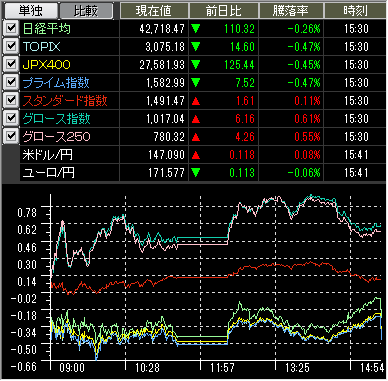388x381 pixels.
Task: Click the red up arrow for 米ドル/円
Action: 196,155
